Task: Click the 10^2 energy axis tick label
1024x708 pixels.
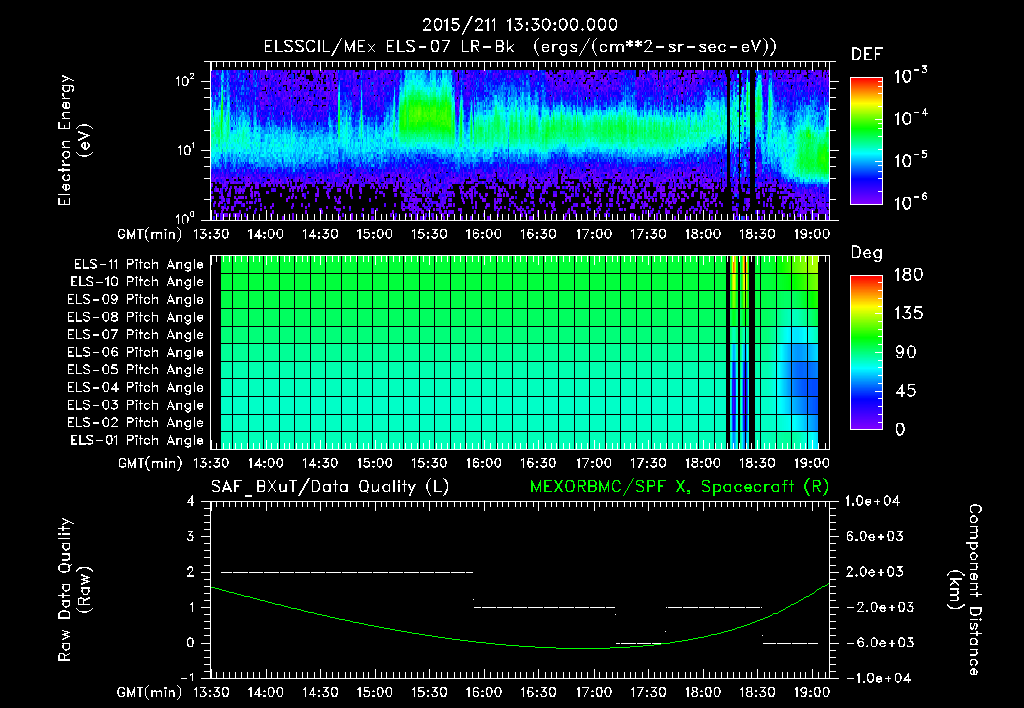Action: 185,81
